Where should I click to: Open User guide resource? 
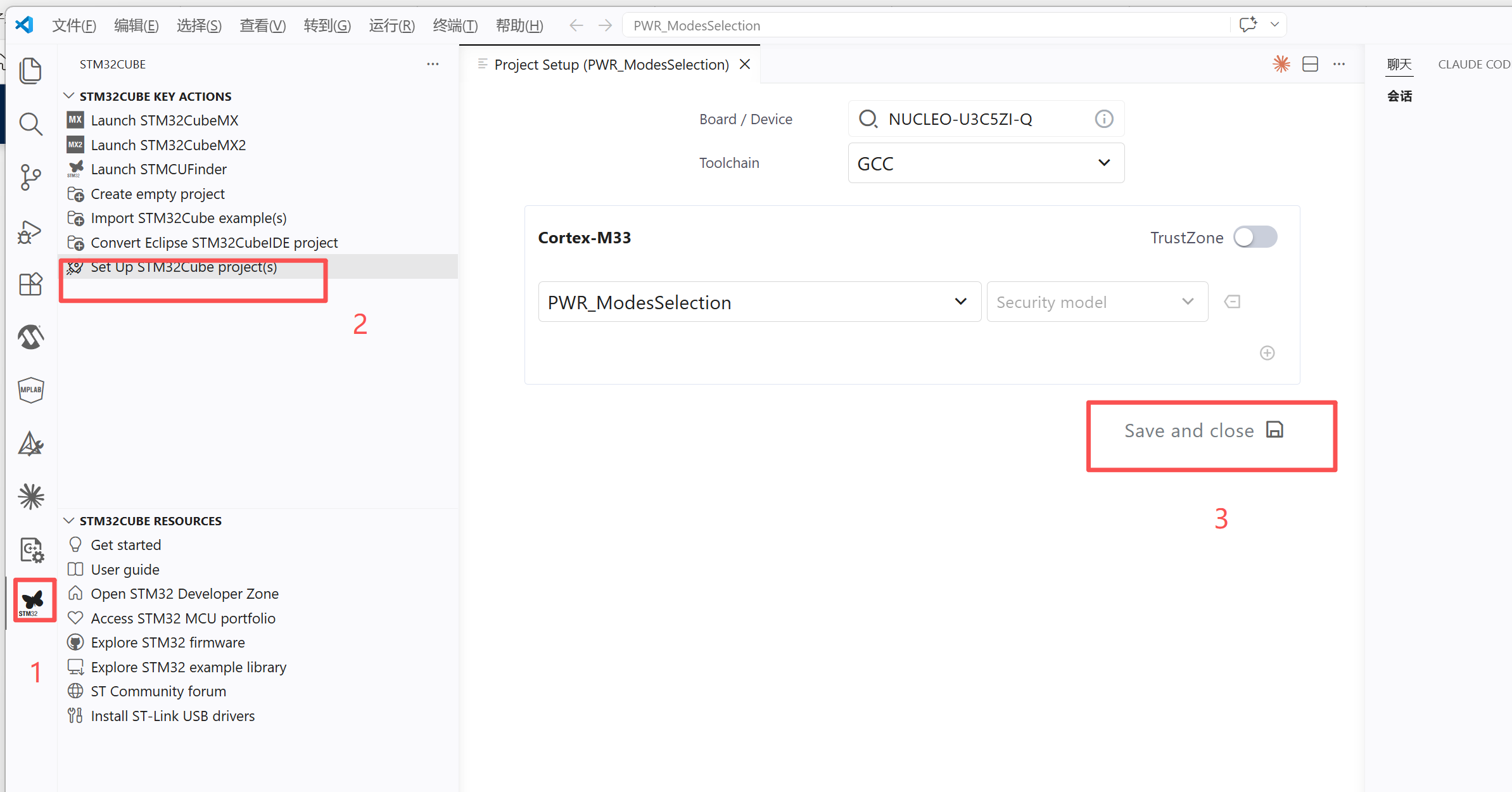tap(125, 570)
